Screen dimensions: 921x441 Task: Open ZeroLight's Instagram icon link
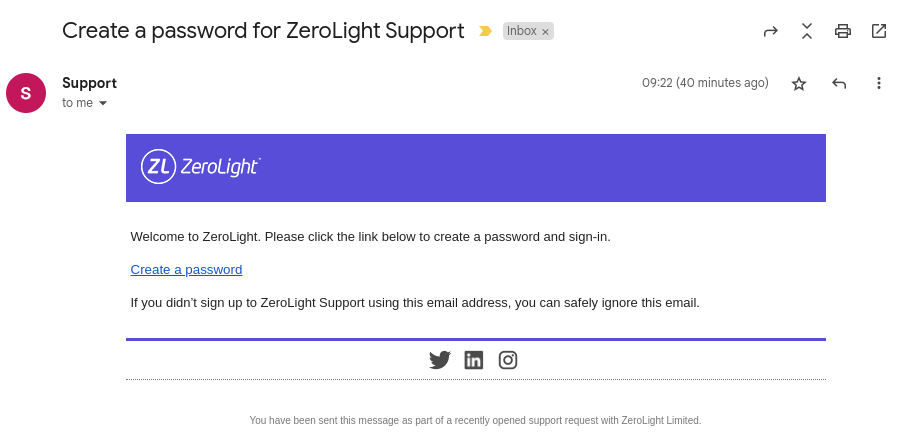coord(508,360)
